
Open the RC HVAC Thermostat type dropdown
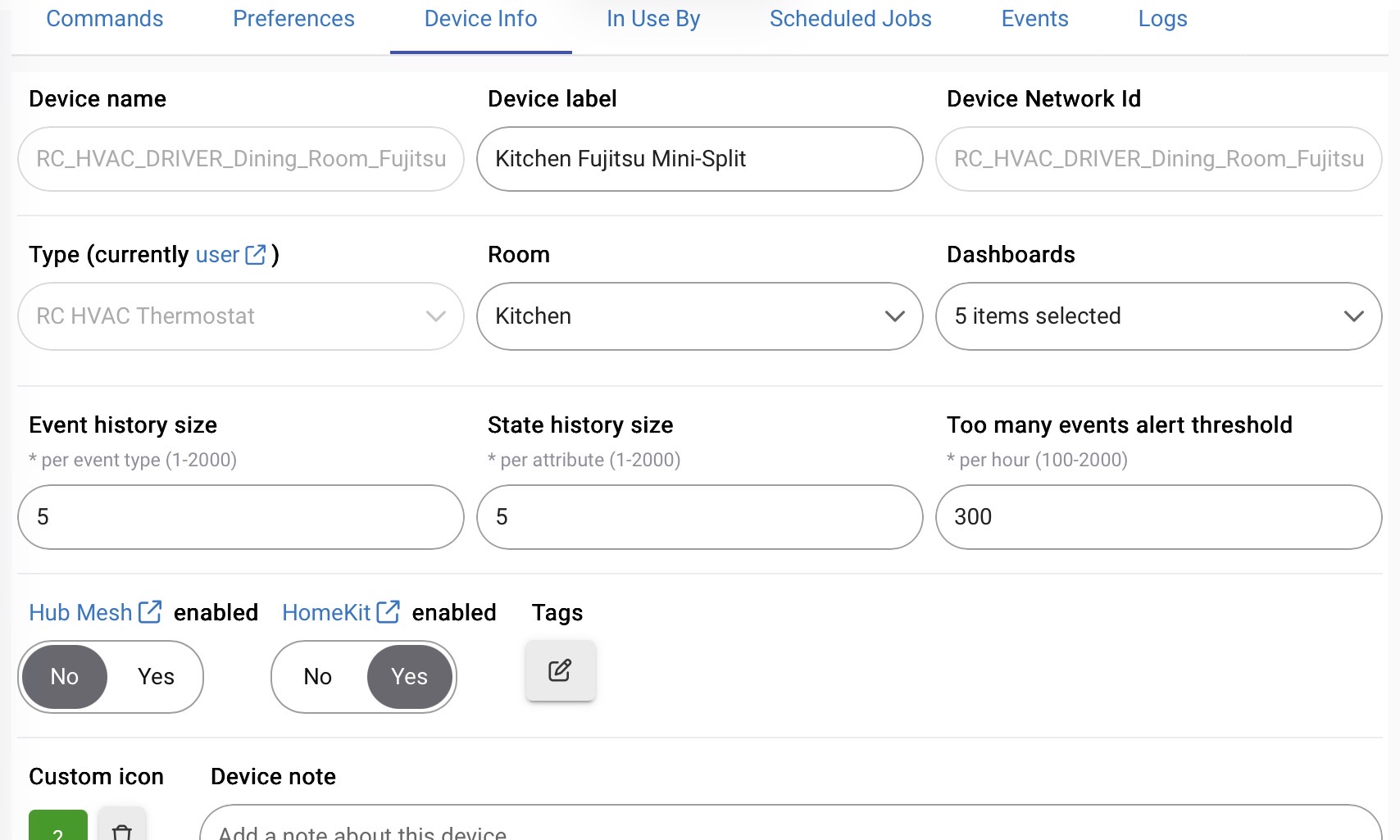pos(240,316)
